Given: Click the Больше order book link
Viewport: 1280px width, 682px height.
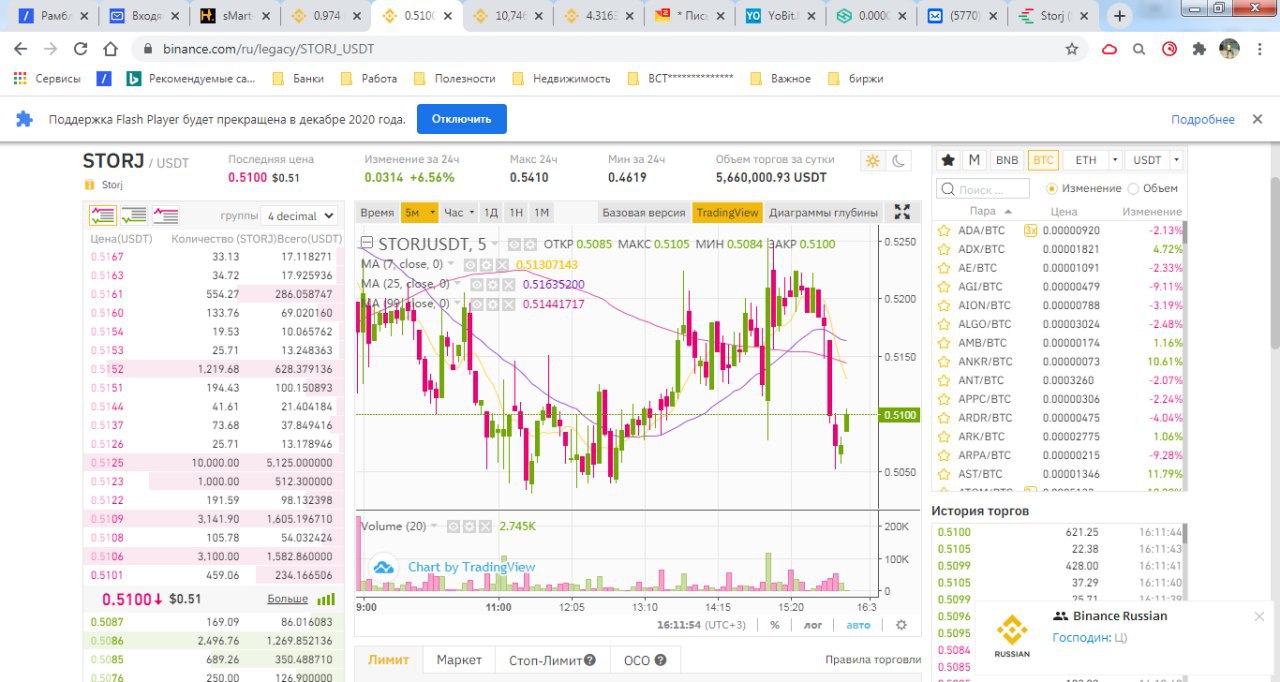Looking at the screenshot, I should [x=288, y=599].
